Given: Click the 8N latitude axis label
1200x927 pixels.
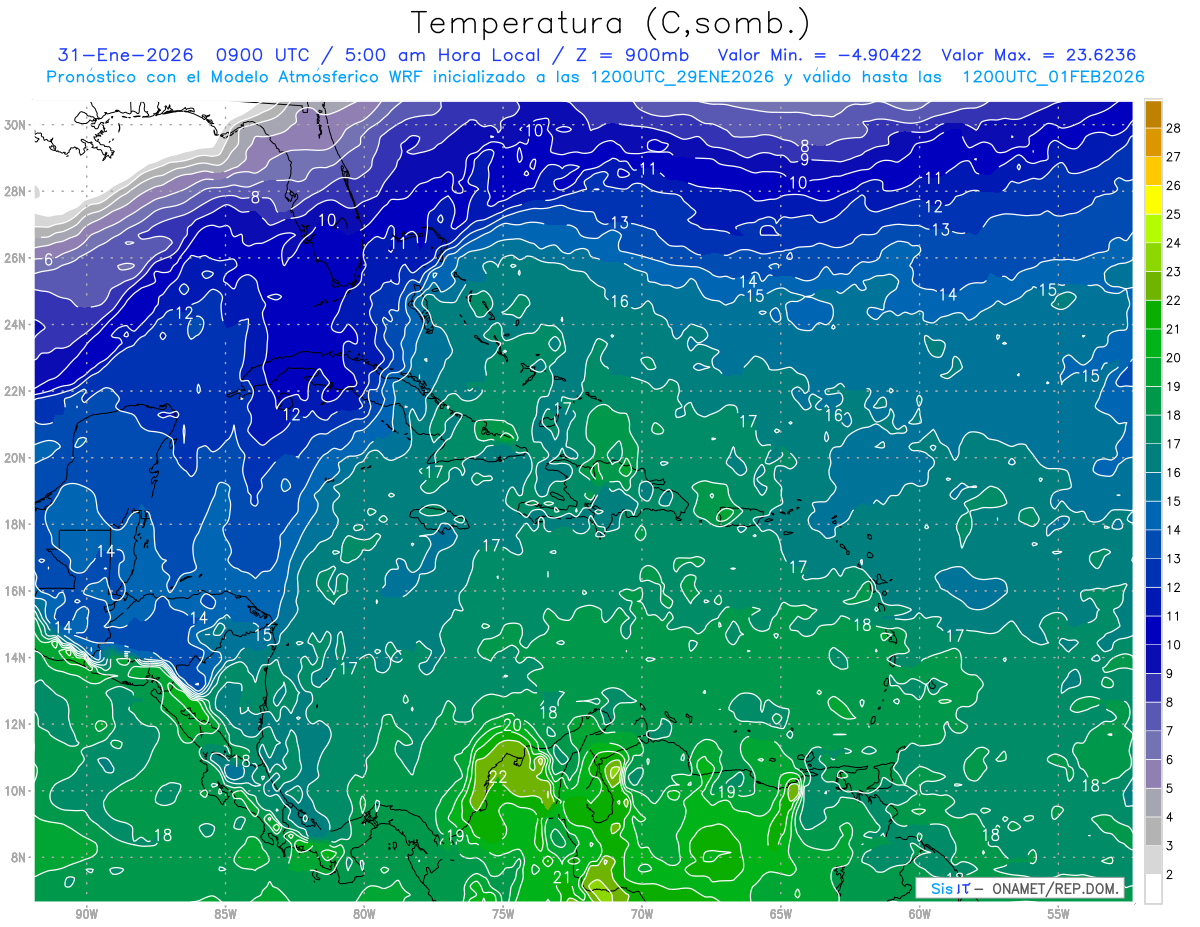Looking at the screenshot, I should point(20,857).
